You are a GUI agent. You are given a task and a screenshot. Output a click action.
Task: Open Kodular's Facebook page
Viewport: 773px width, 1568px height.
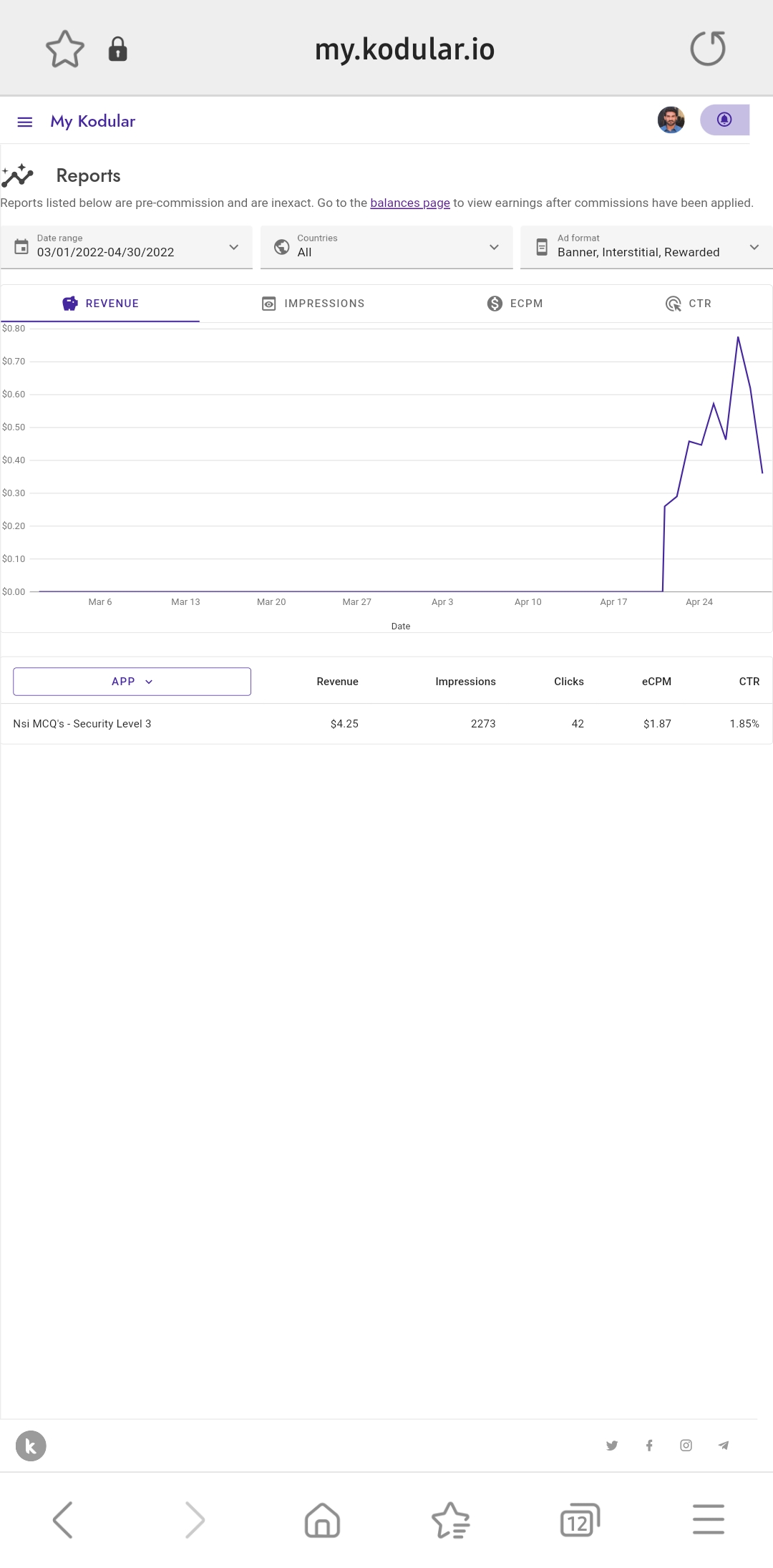[649, 1446]
